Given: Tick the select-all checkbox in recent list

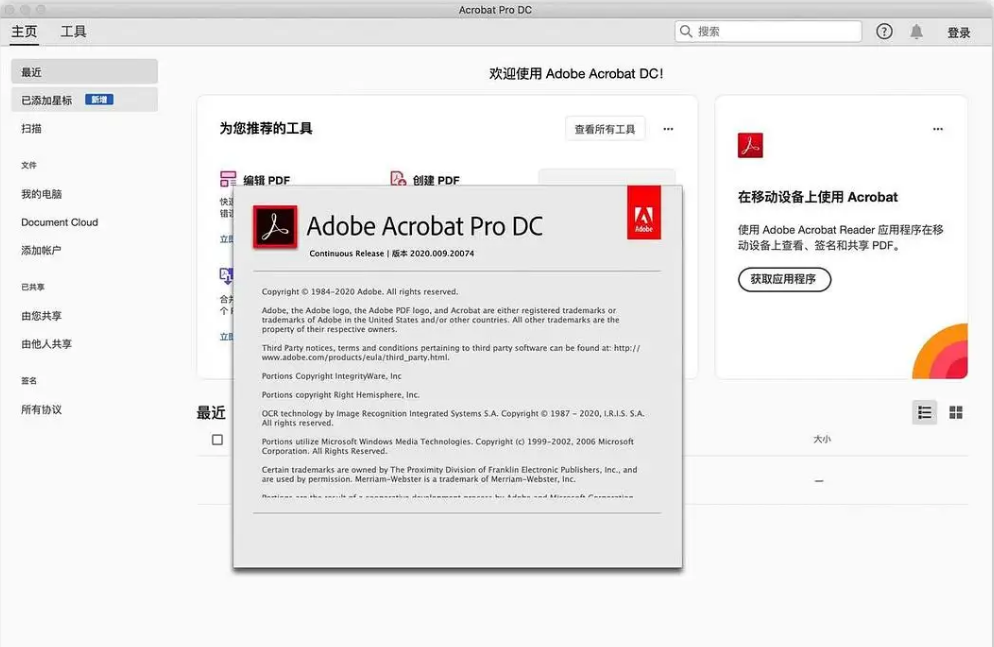Looking at the screenshot, I should tap(217, 439).
